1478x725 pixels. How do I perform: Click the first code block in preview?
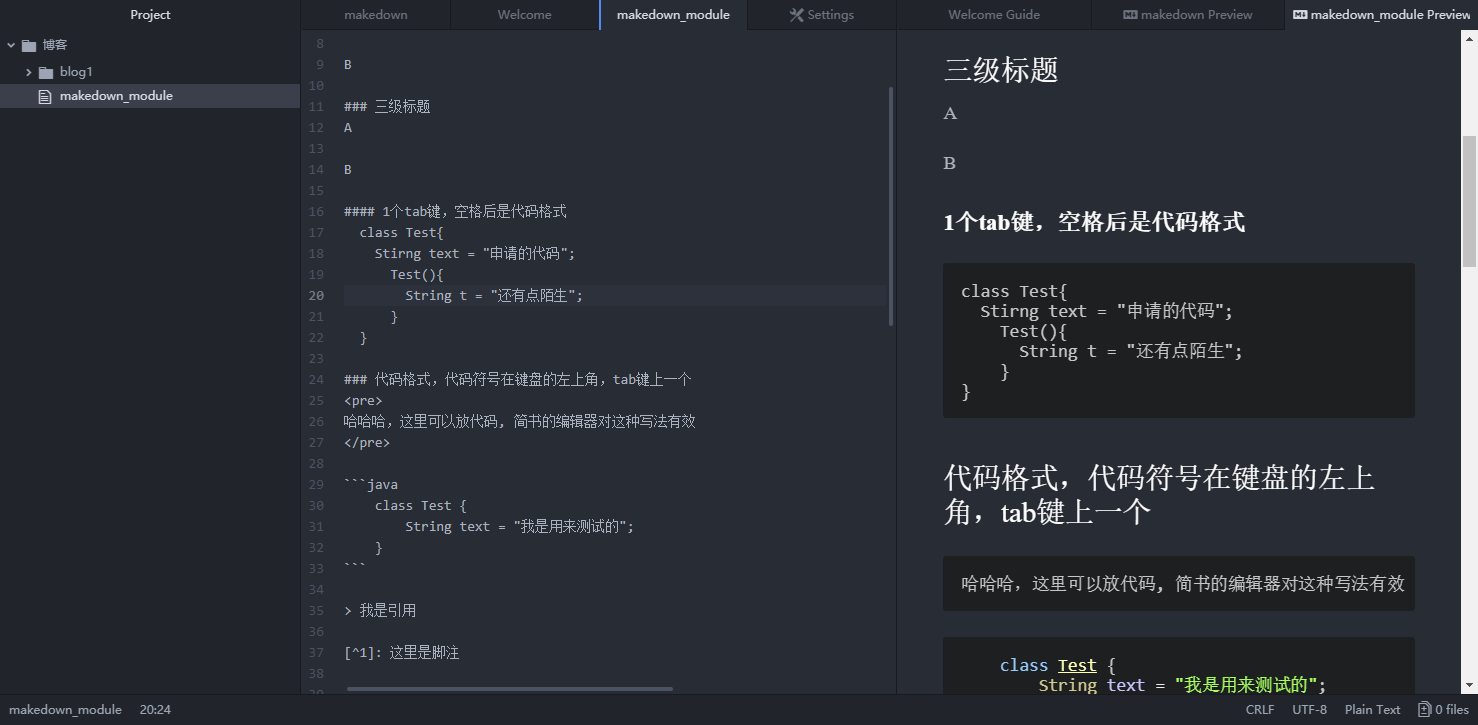(1179, 340)
